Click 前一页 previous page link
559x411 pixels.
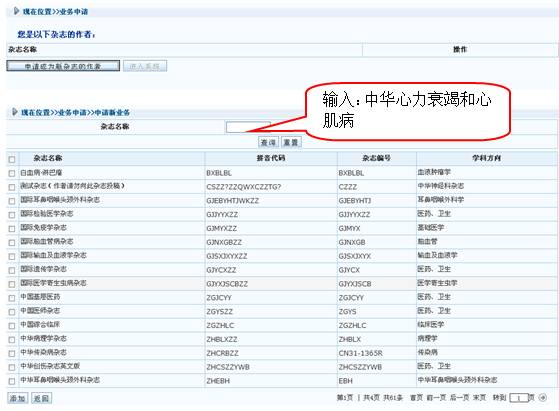(436, 397)
